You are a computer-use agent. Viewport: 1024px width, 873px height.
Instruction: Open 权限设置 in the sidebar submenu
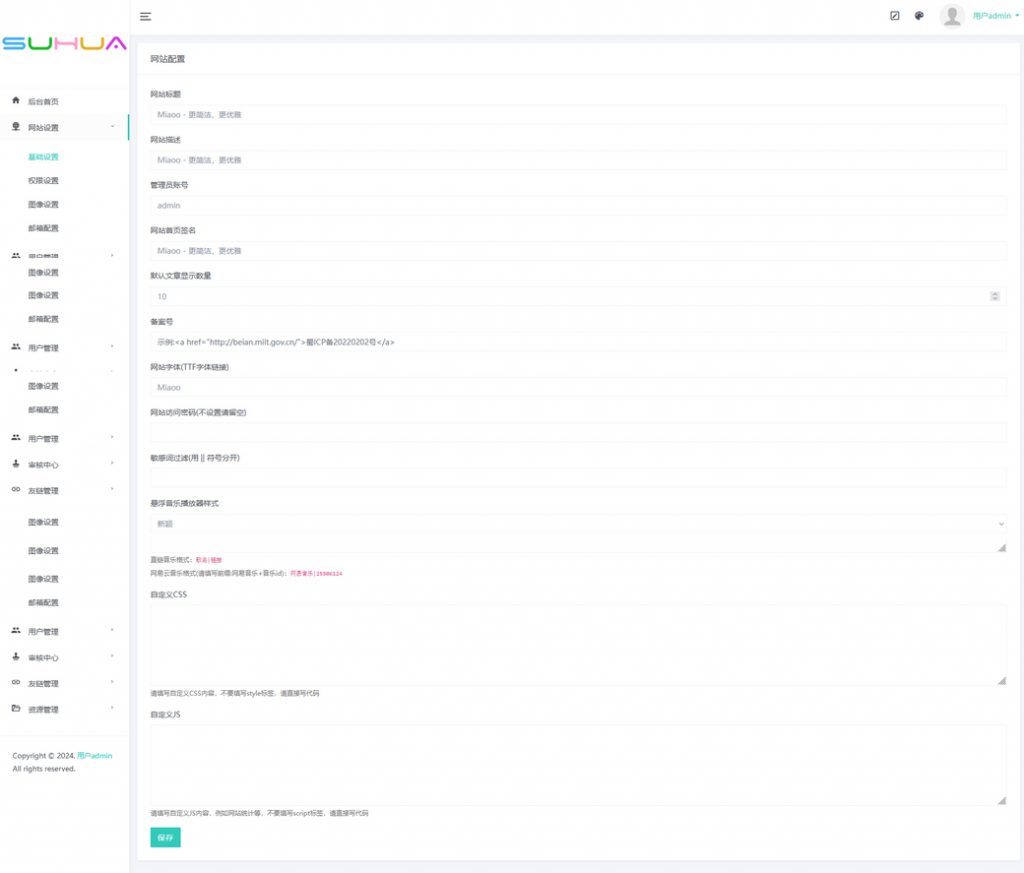click(43, 181)
